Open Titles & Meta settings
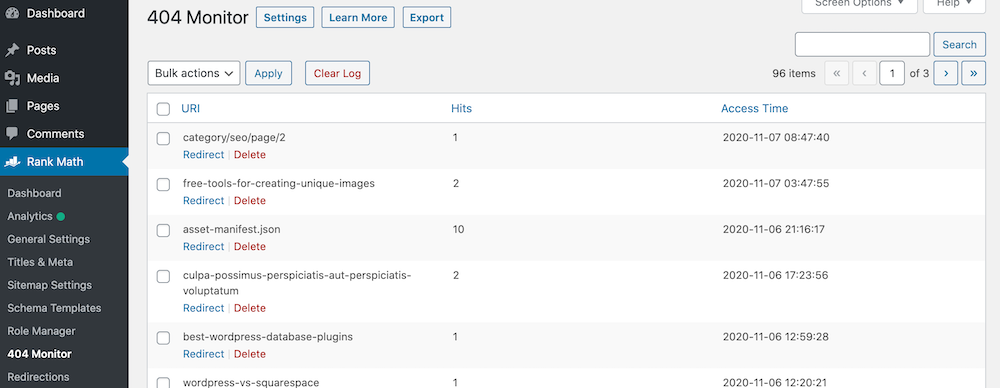 tap(40, 262)
